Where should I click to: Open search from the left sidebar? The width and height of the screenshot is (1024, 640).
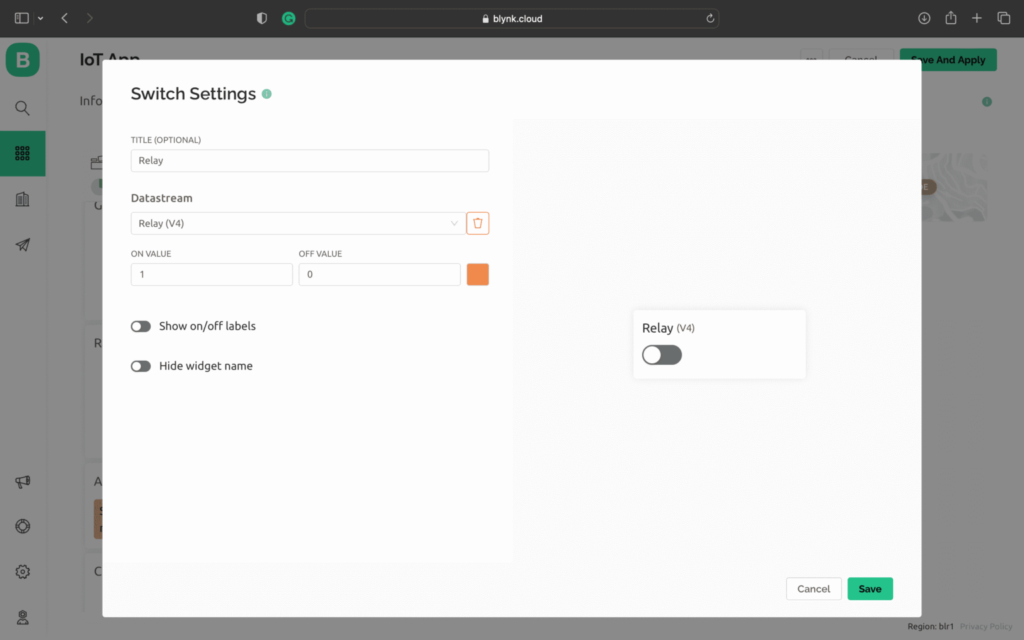22,108
